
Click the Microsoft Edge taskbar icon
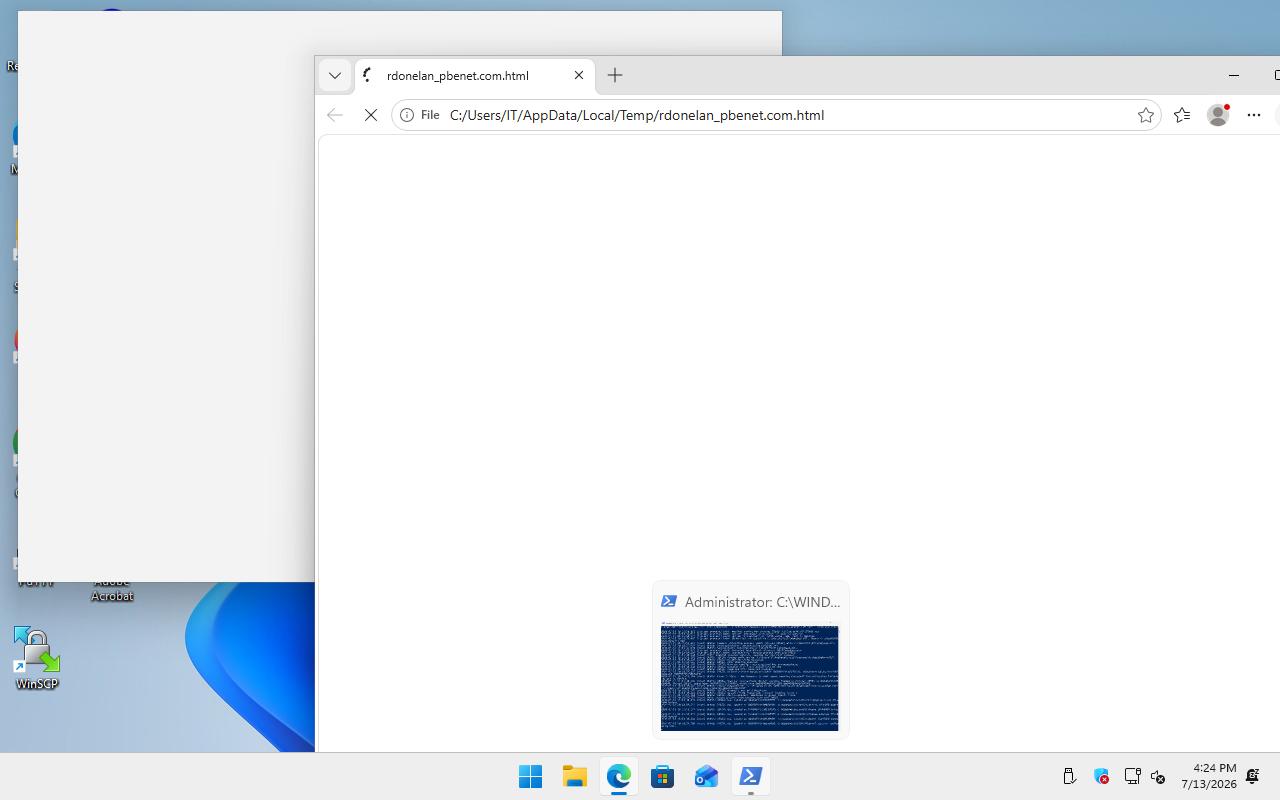coord(618,776)
